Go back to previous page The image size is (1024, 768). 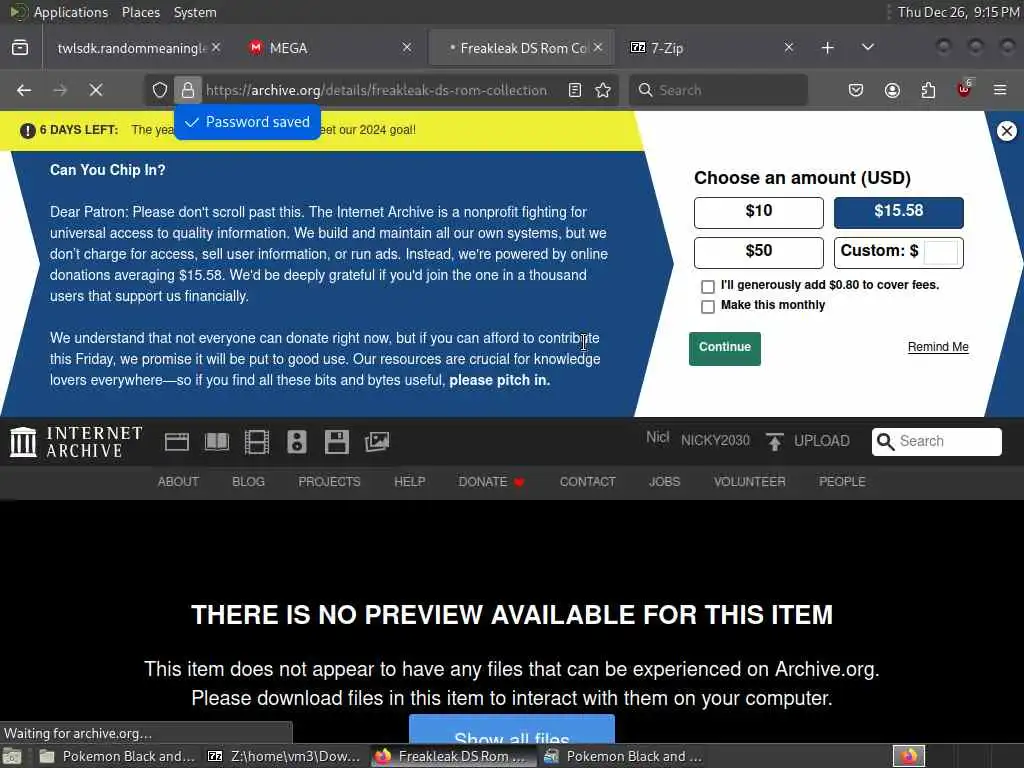24,90
